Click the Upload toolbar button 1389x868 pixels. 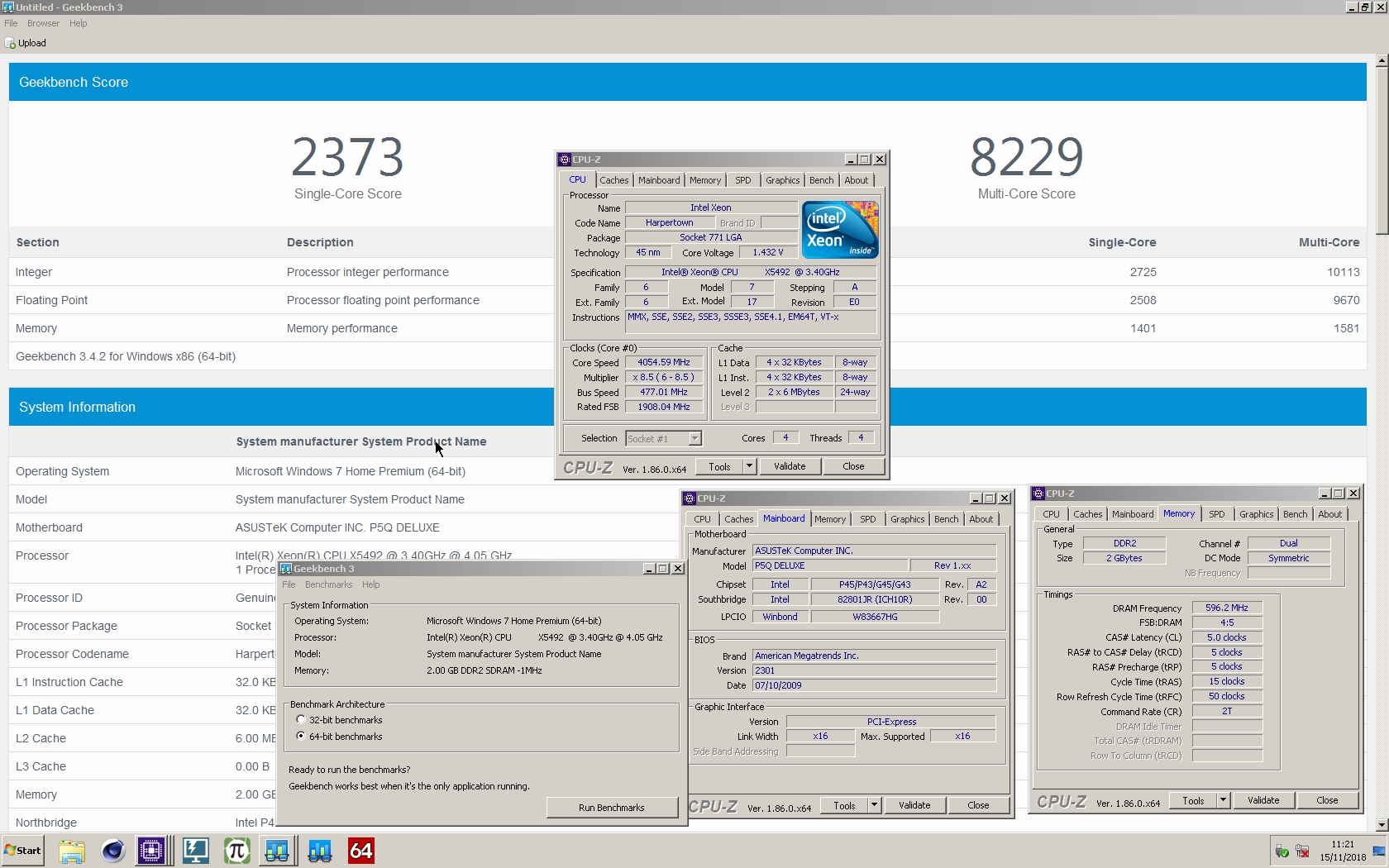pyautogui.click(x=26, y=43)
